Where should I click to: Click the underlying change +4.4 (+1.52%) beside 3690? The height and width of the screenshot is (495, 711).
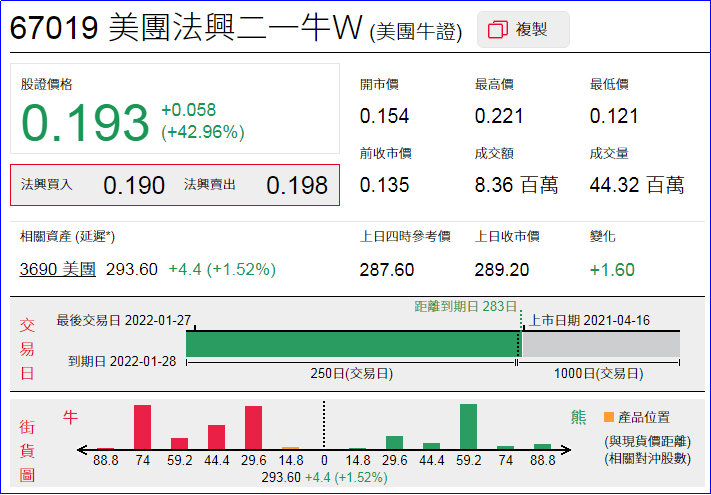tap(222, 269)
